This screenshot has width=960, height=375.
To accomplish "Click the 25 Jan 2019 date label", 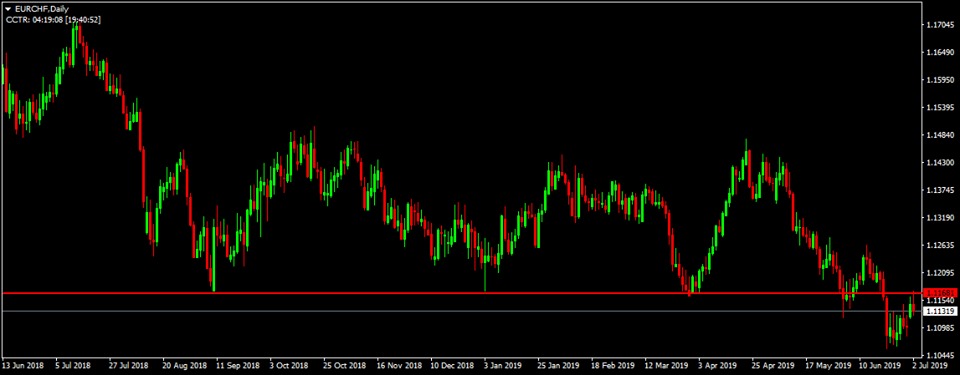I will [x=557, y=365].
